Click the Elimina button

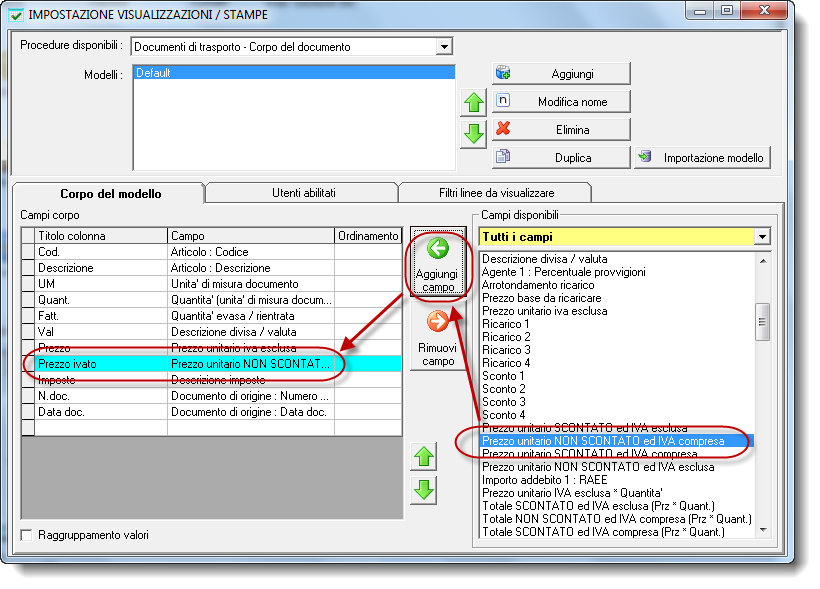561,129
